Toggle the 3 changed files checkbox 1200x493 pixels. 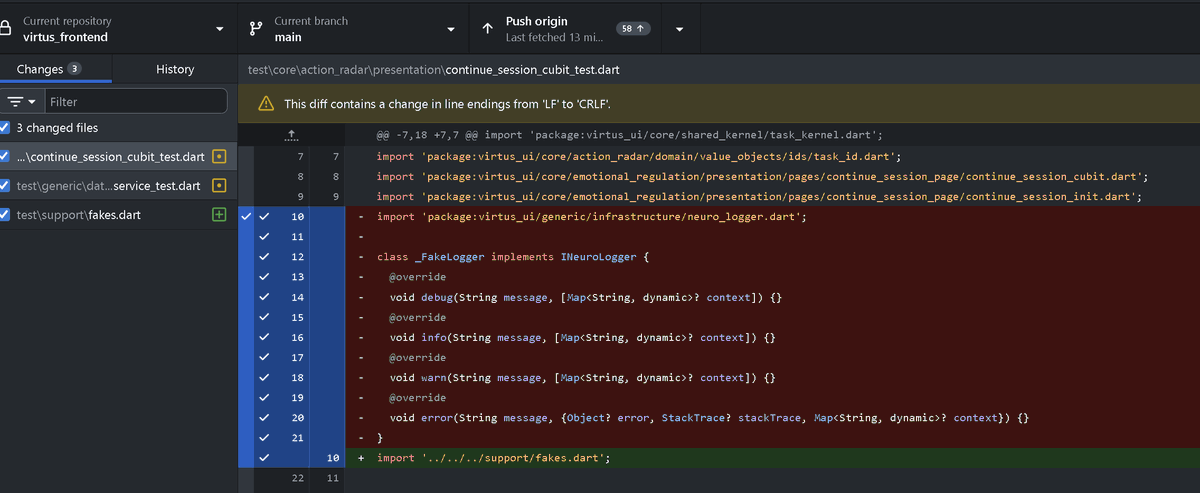[x=5, y=128]
